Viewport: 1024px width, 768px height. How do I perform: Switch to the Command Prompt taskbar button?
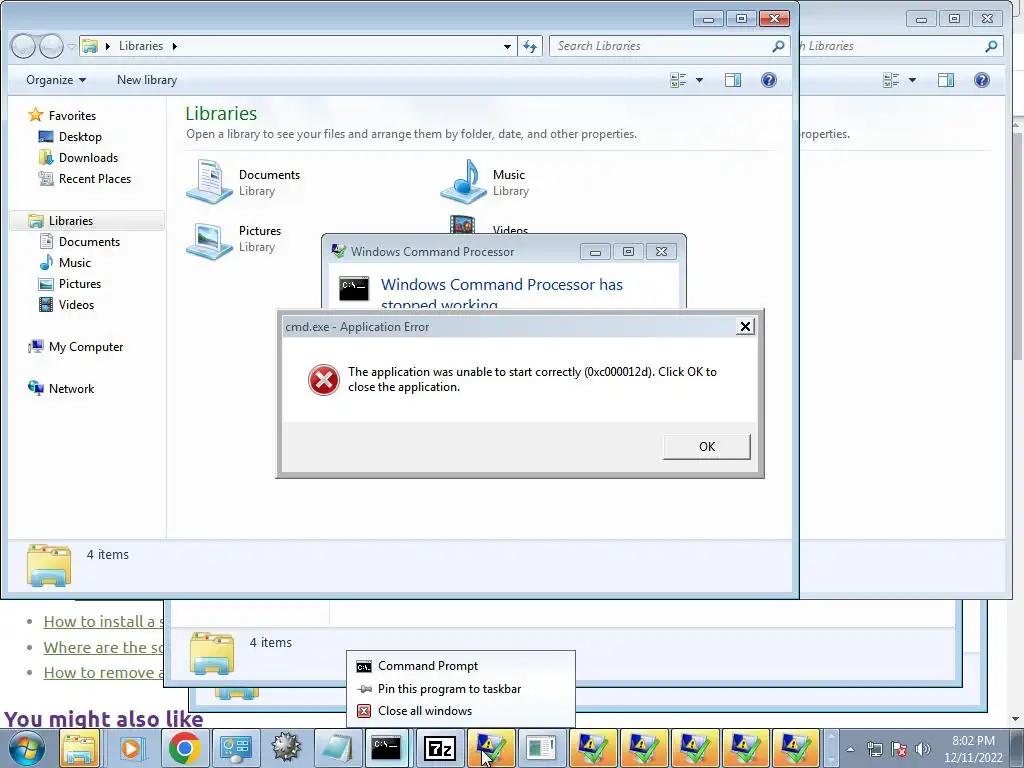click(385, 748)
